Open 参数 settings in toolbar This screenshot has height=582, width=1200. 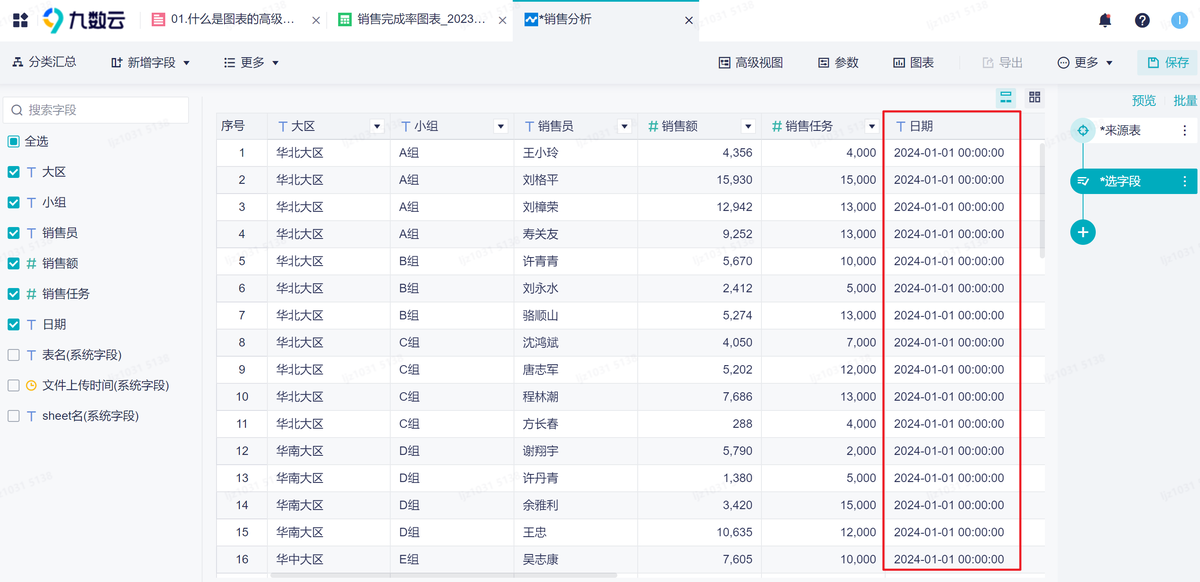[x=838, y=62]
